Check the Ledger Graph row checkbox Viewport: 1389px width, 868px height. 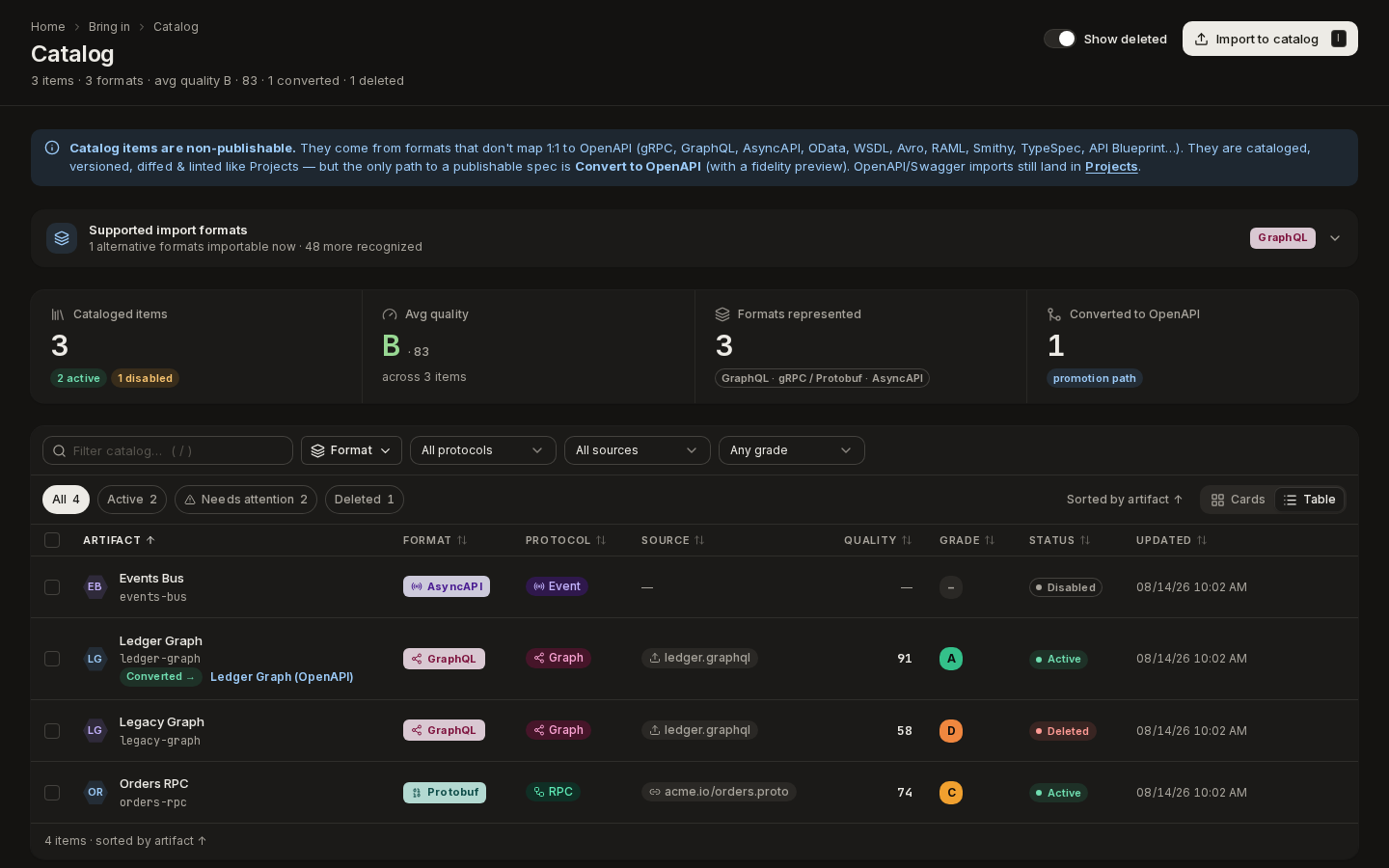(52, 659)
